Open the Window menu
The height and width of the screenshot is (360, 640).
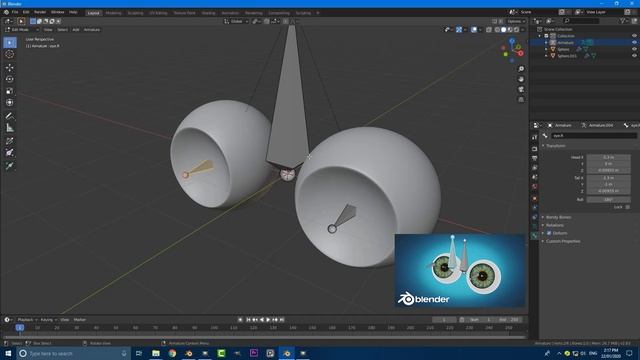tap(58, 12)
